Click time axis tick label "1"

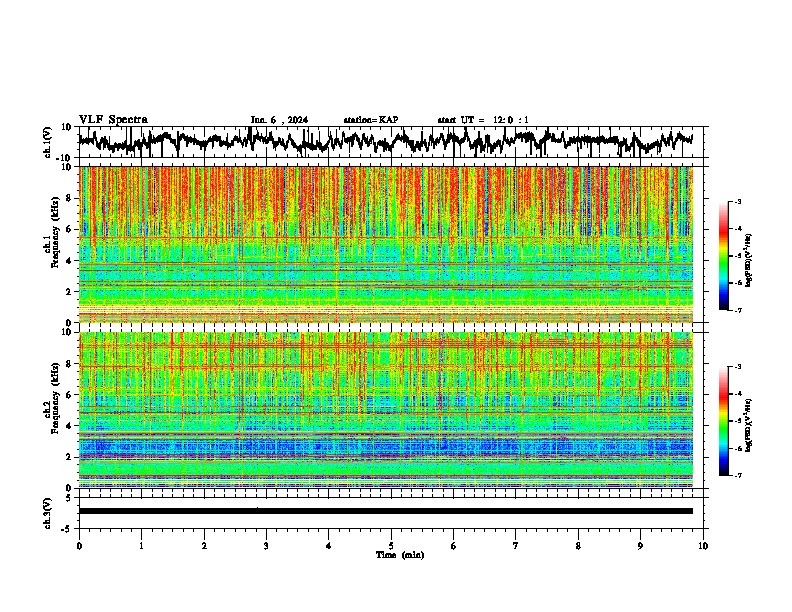[141, 545]
